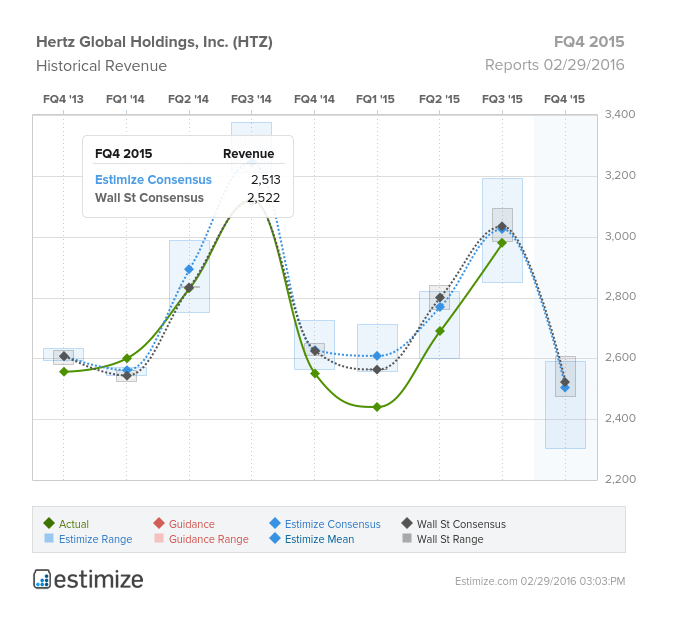Click the FQ4 '15 blue Estimize data point

coord(565,388)
